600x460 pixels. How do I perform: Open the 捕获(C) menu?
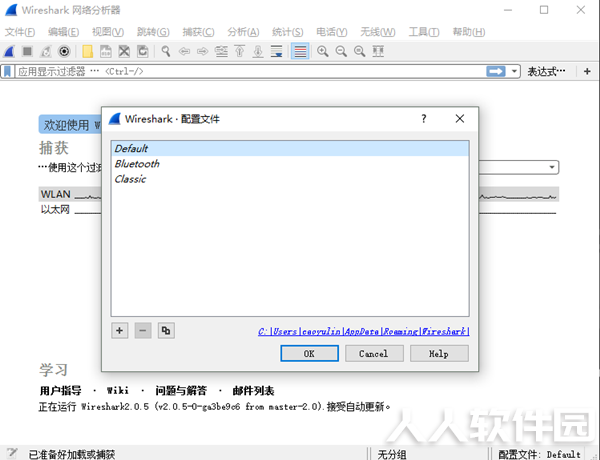(x=198, y=32)
